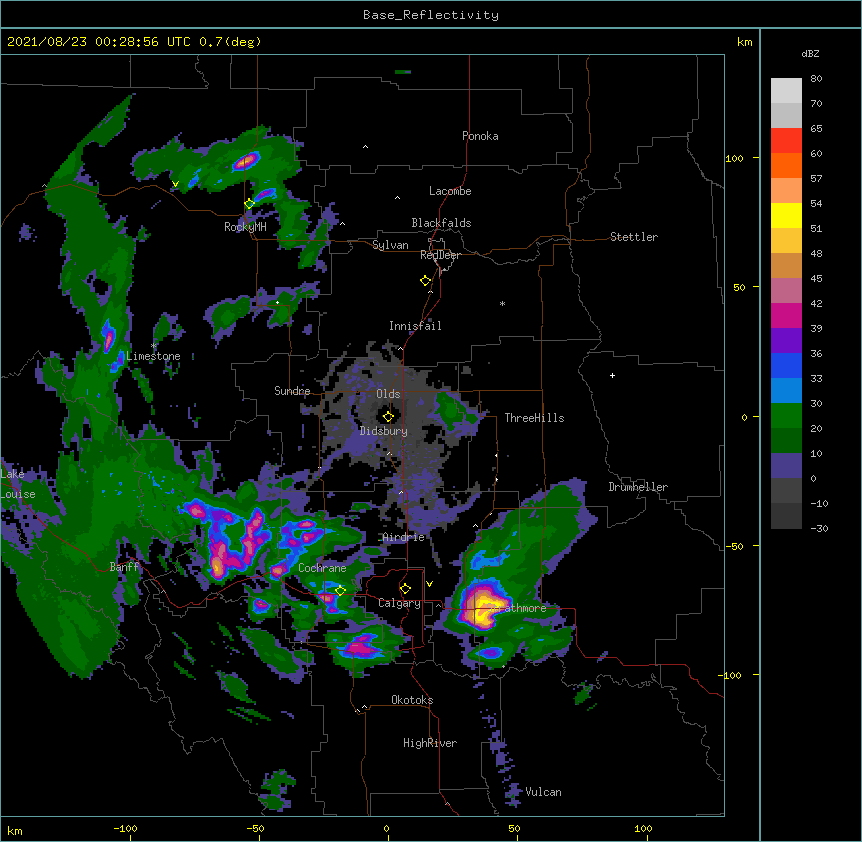This screenshot has height=842, width=862.
Task: Select the 2021/08/23 00:28:56 UTC timestamp
Action: (99, 42)
